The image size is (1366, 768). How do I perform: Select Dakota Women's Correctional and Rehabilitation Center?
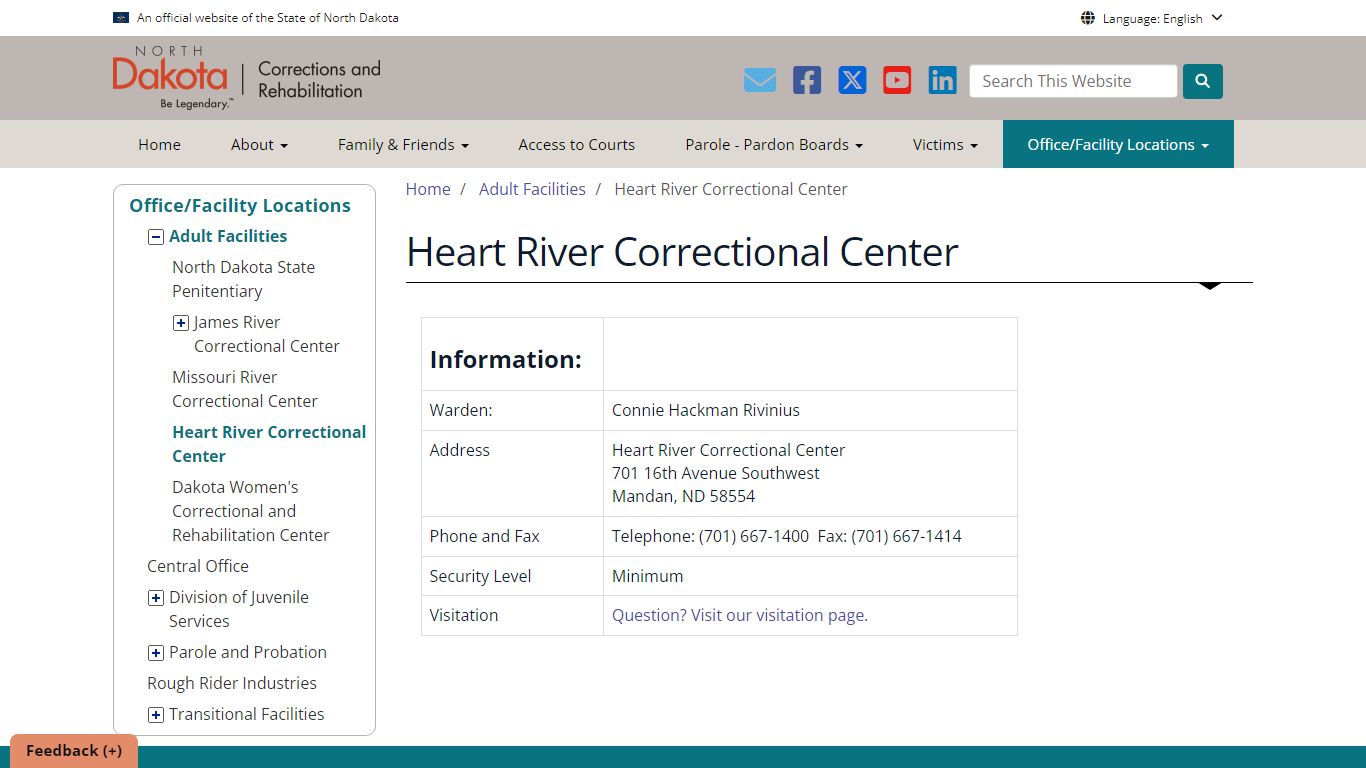point(250,511)
